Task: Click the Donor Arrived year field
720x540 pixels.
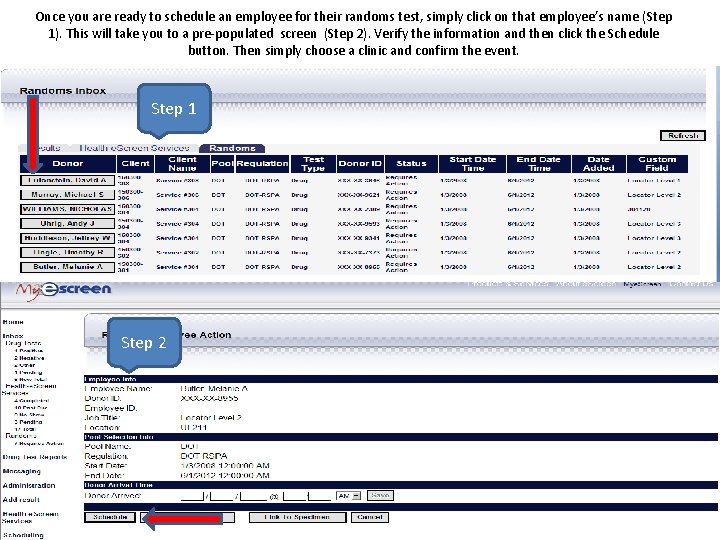Action: [x=254, y=496]
